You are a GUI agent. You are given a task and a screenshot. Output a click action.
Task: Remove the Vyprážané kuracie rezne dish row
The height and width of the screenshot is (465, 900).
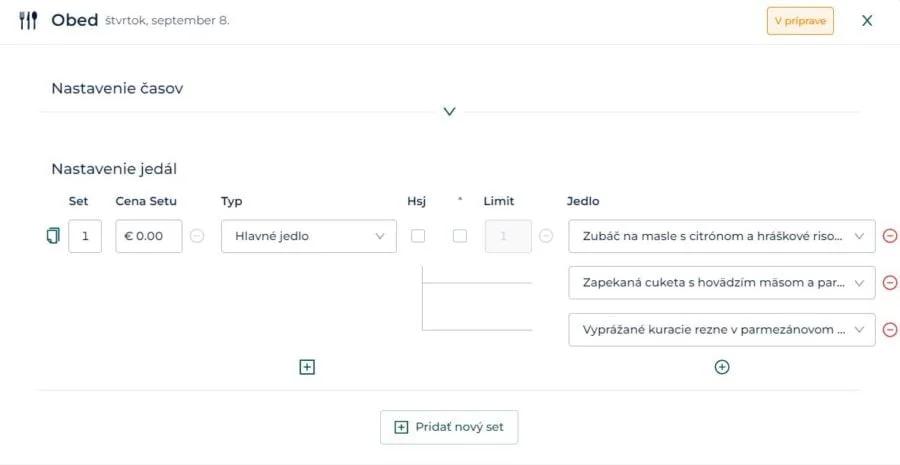(889, 330)
